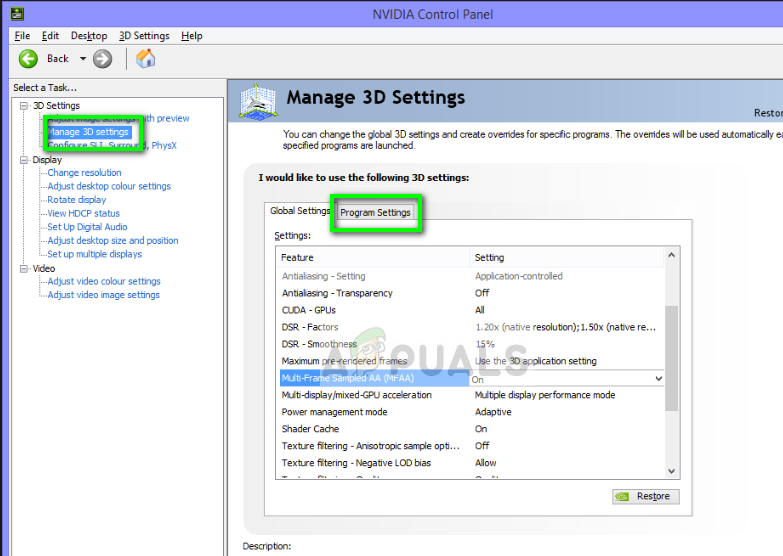Open Adjust video colour settings
The image size is (783, 556).
[x=104, y=281]
